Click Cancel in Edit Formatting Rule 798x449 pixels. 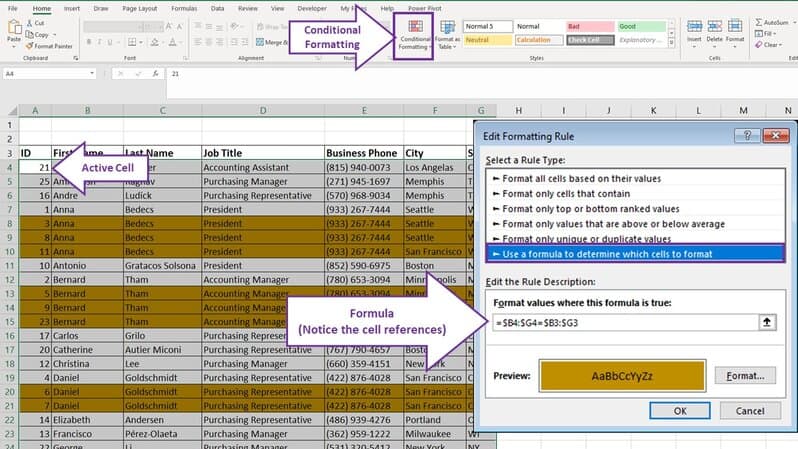750,410
